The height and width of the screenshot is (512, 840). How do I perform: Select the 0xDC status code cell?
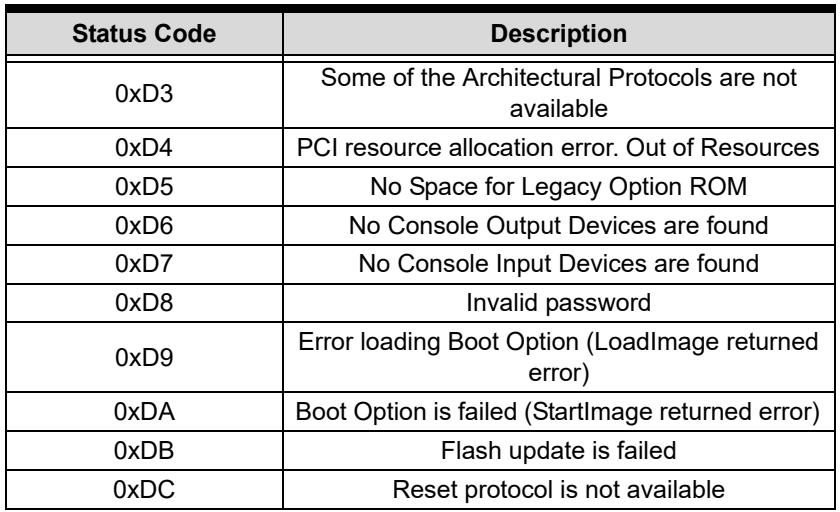pyautogui.click(x=144, y=490)
